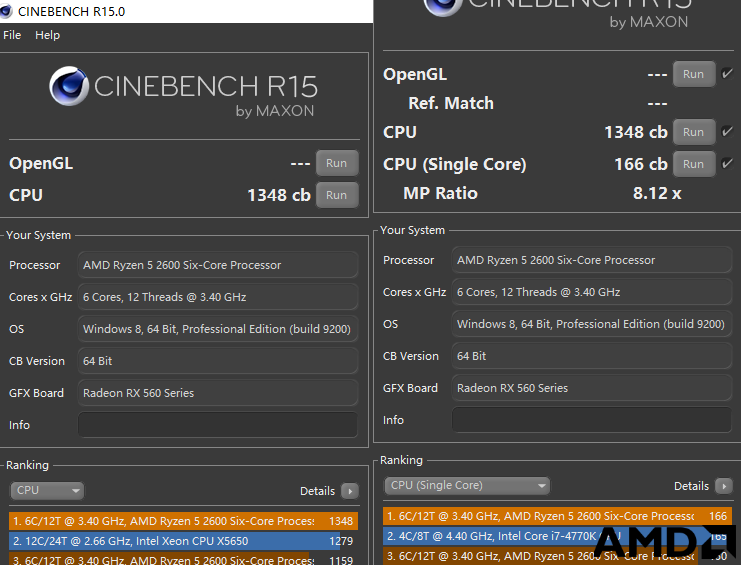Open the Help menu
This screenshot has width=741, height=565.
click(x=47, y=35)
